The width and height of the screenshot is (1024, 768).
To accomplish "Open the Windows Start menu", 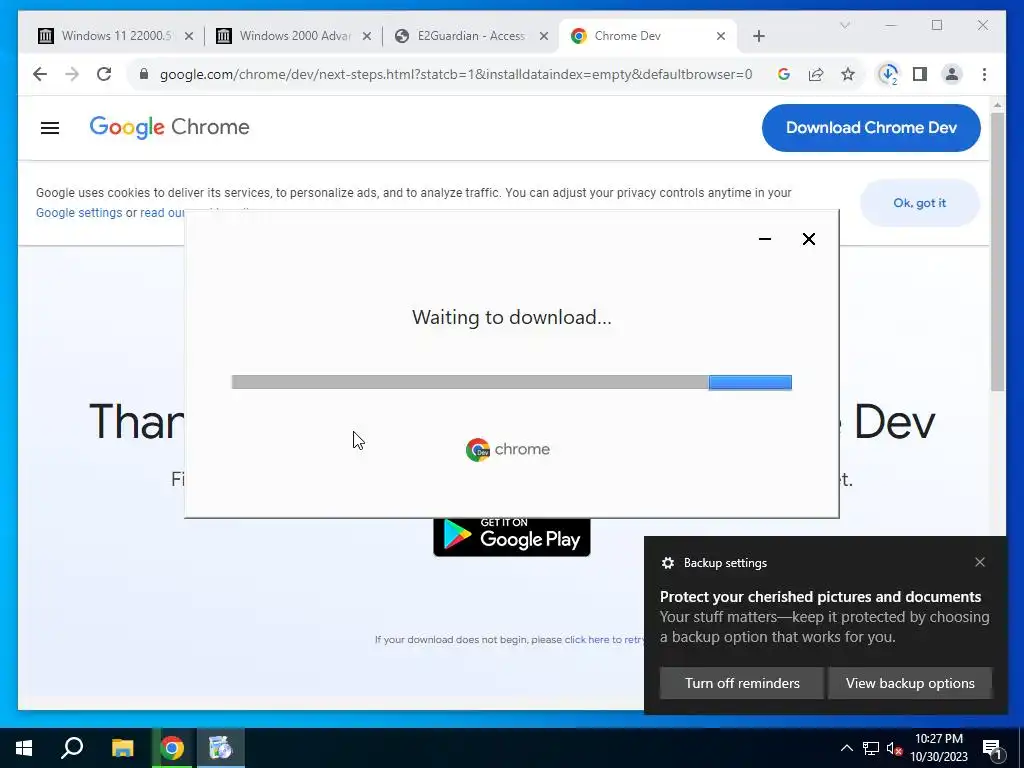I will (24, 748).
